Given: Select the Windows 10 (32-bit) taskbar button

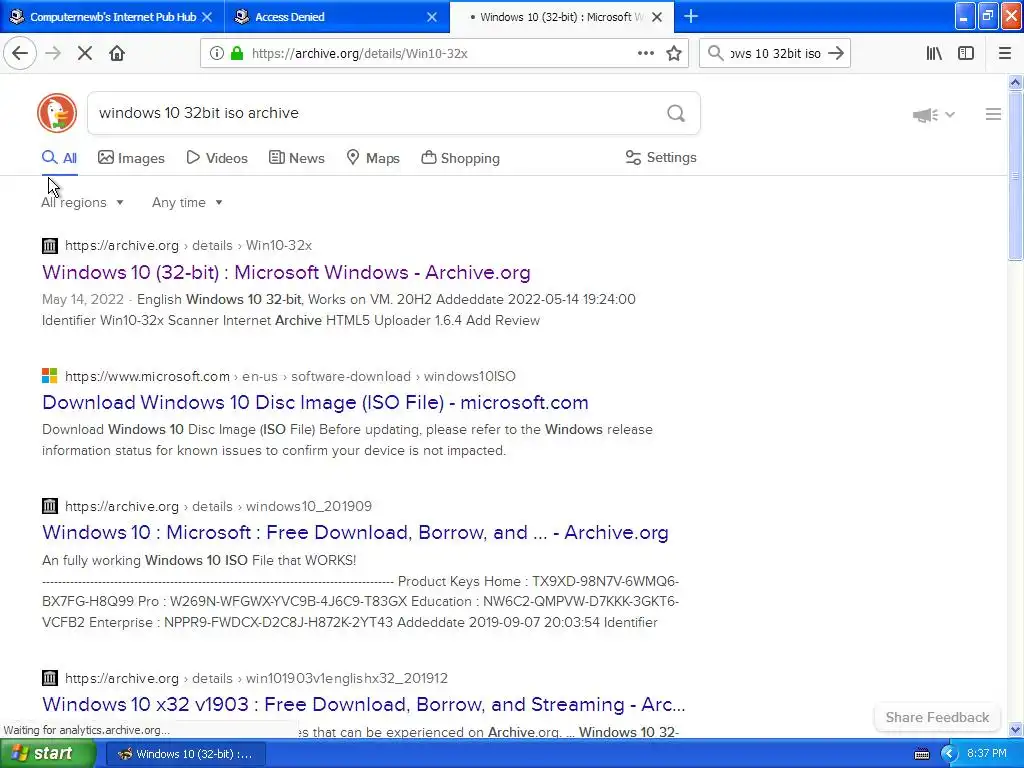Looking at the screenshot, I should 185,754.
